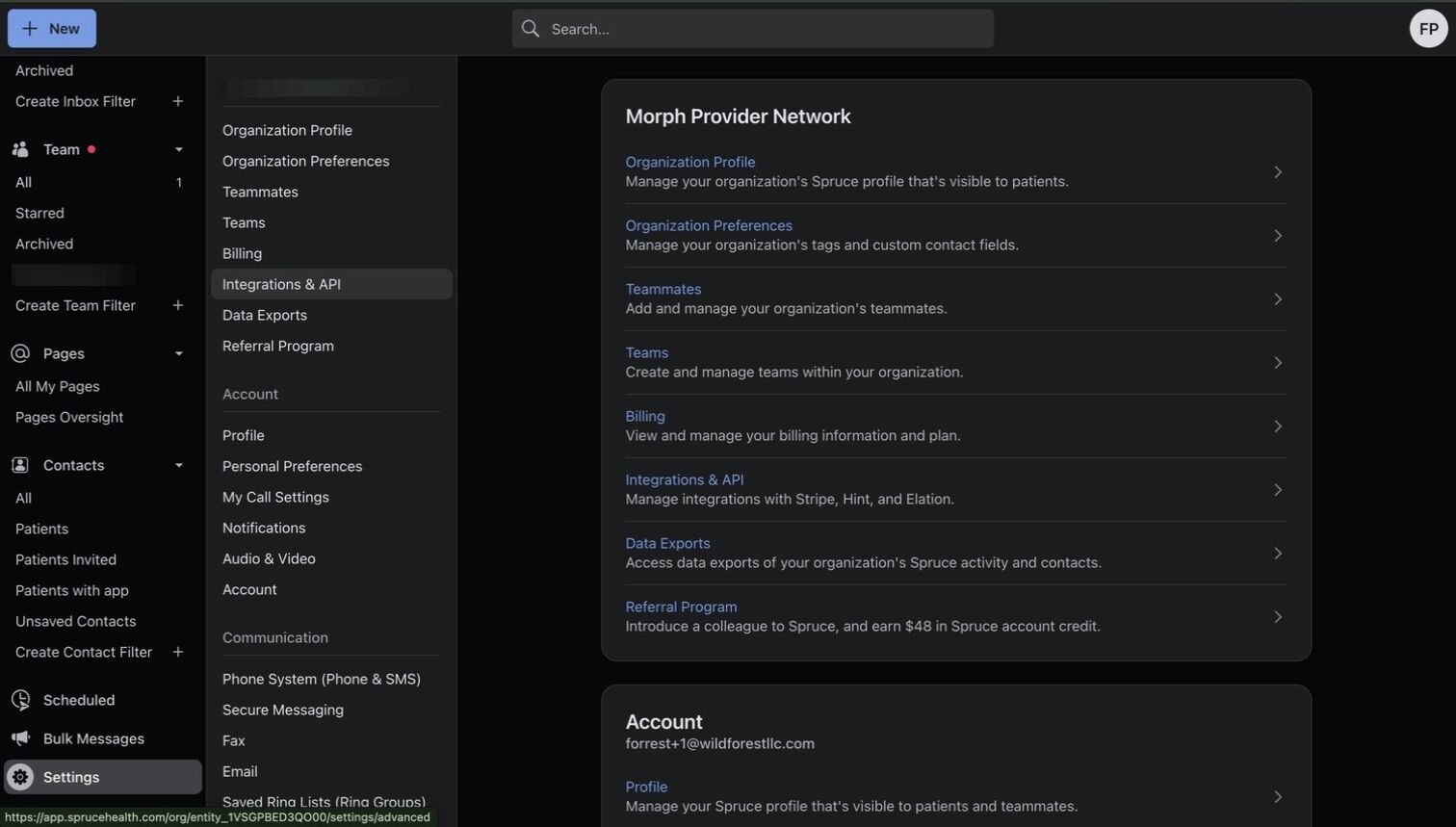Open Account item in settings sidebar

coord(249,589)
